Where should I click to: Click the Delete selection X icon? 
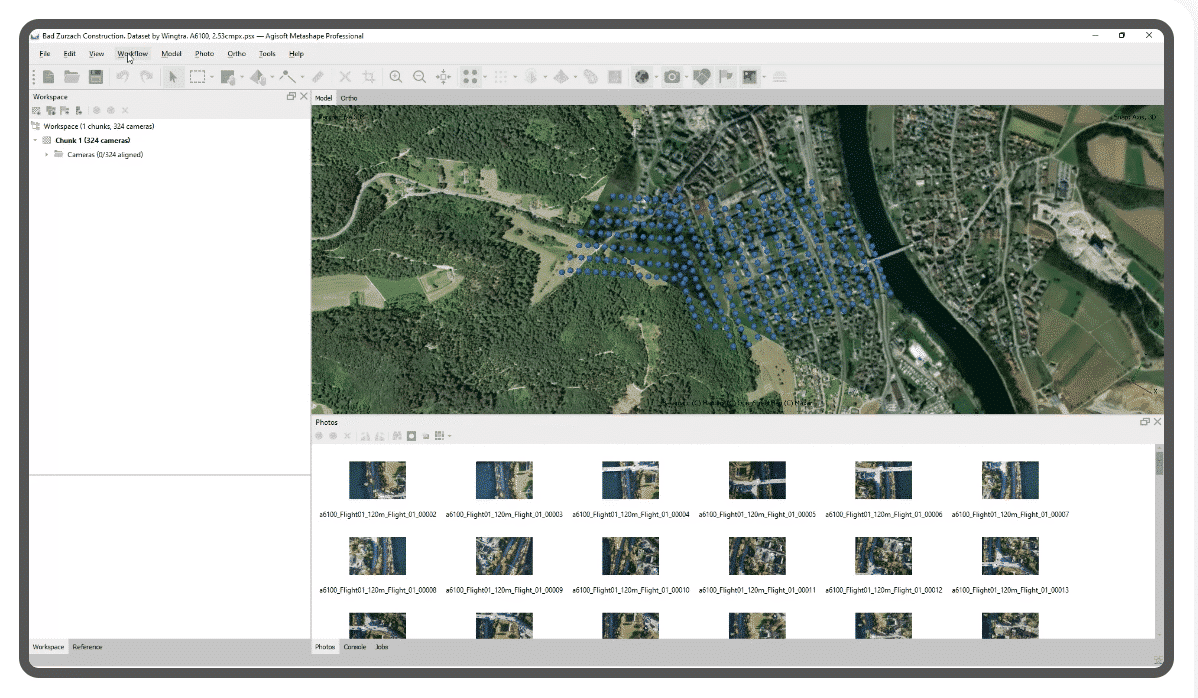(x=345, y=76)
